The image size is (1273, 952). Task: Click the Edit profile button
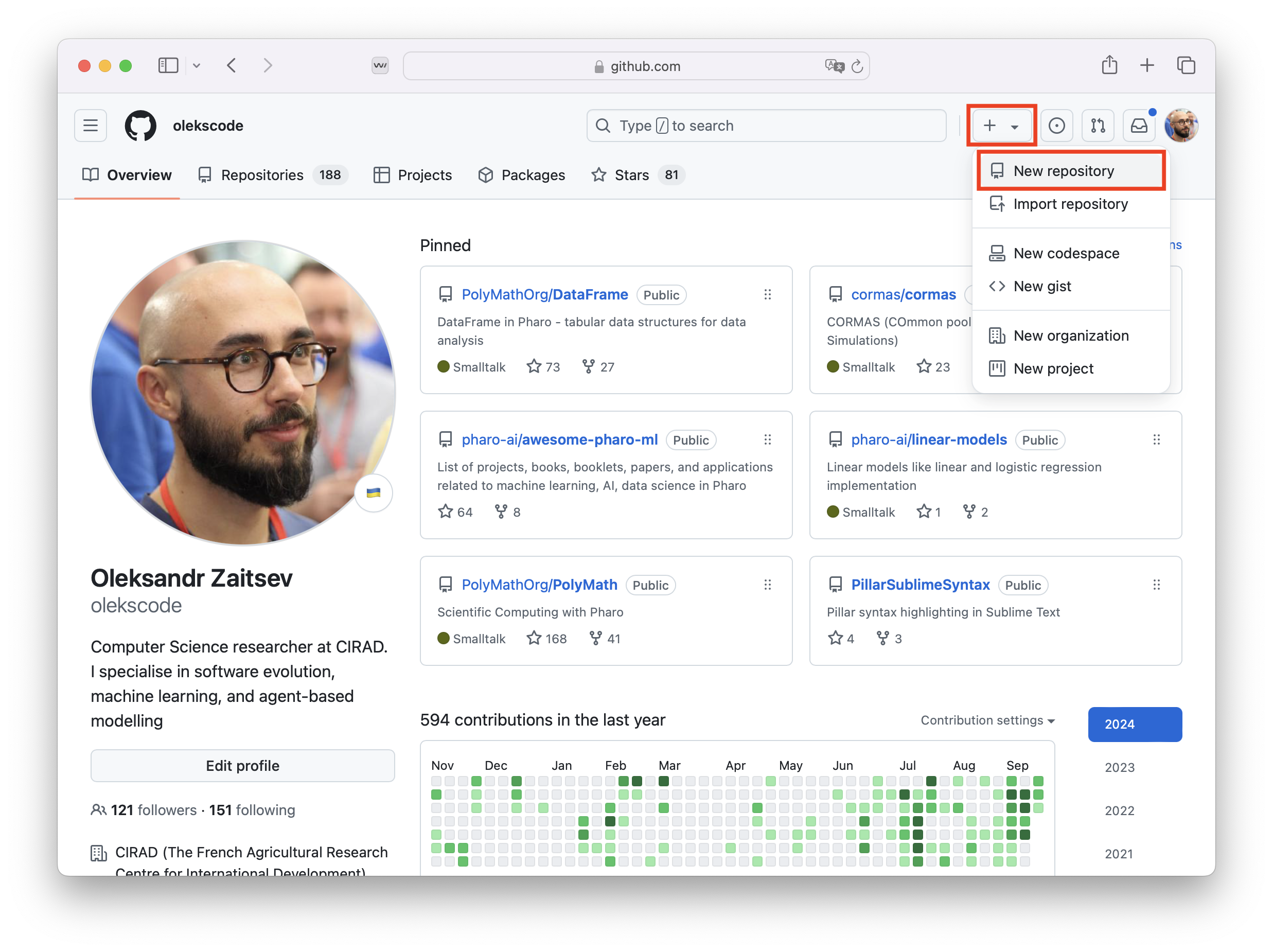[x=242, y=766]
